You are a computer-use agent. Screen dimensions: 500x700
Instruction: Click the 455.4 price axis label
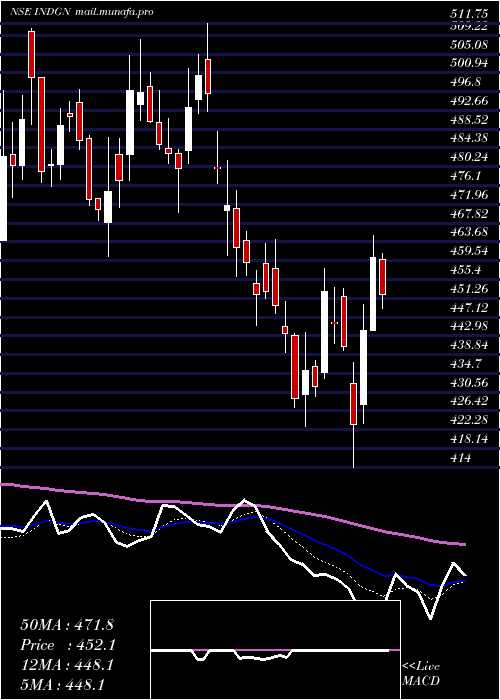tap(465, 269)
